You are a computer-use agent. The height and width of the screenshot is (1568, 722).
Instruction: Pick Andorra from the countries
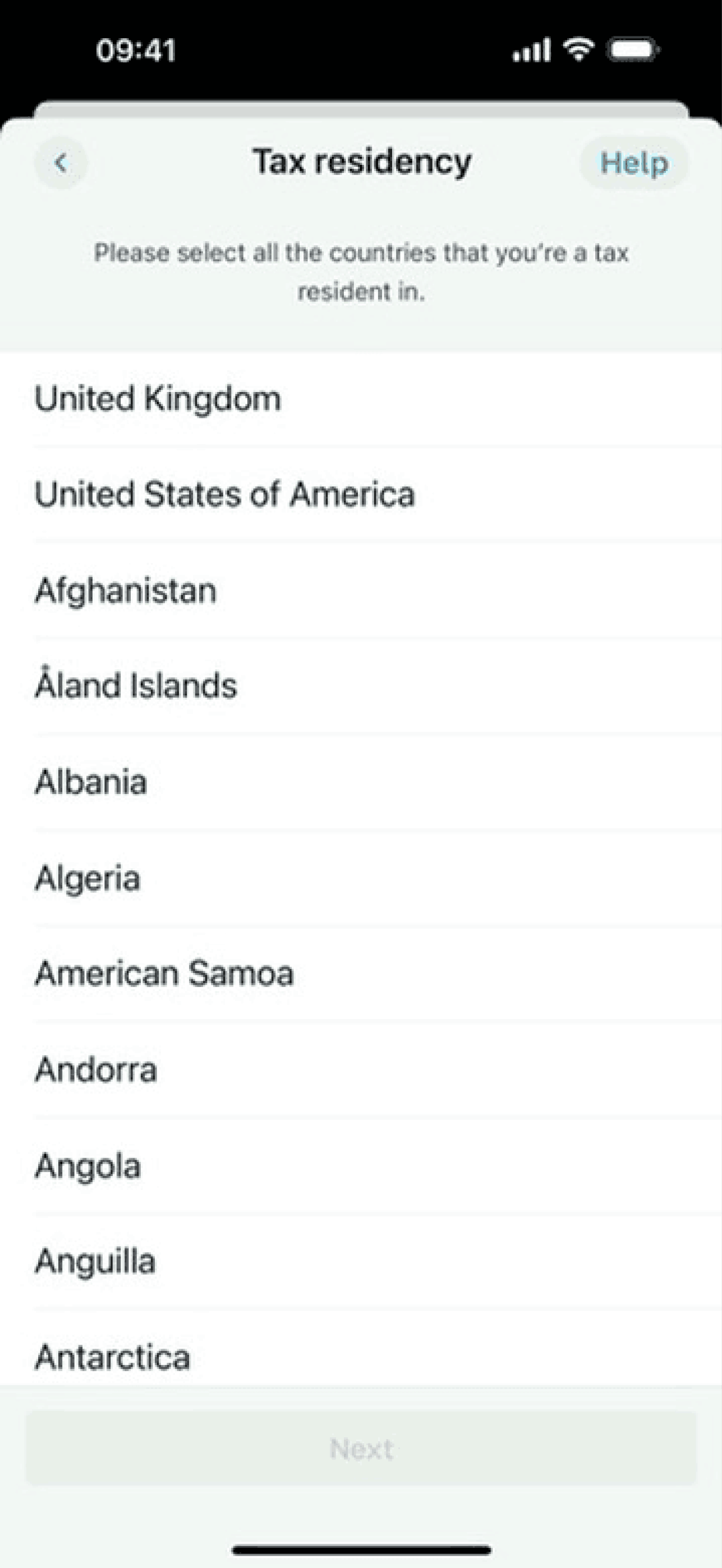96,1069
